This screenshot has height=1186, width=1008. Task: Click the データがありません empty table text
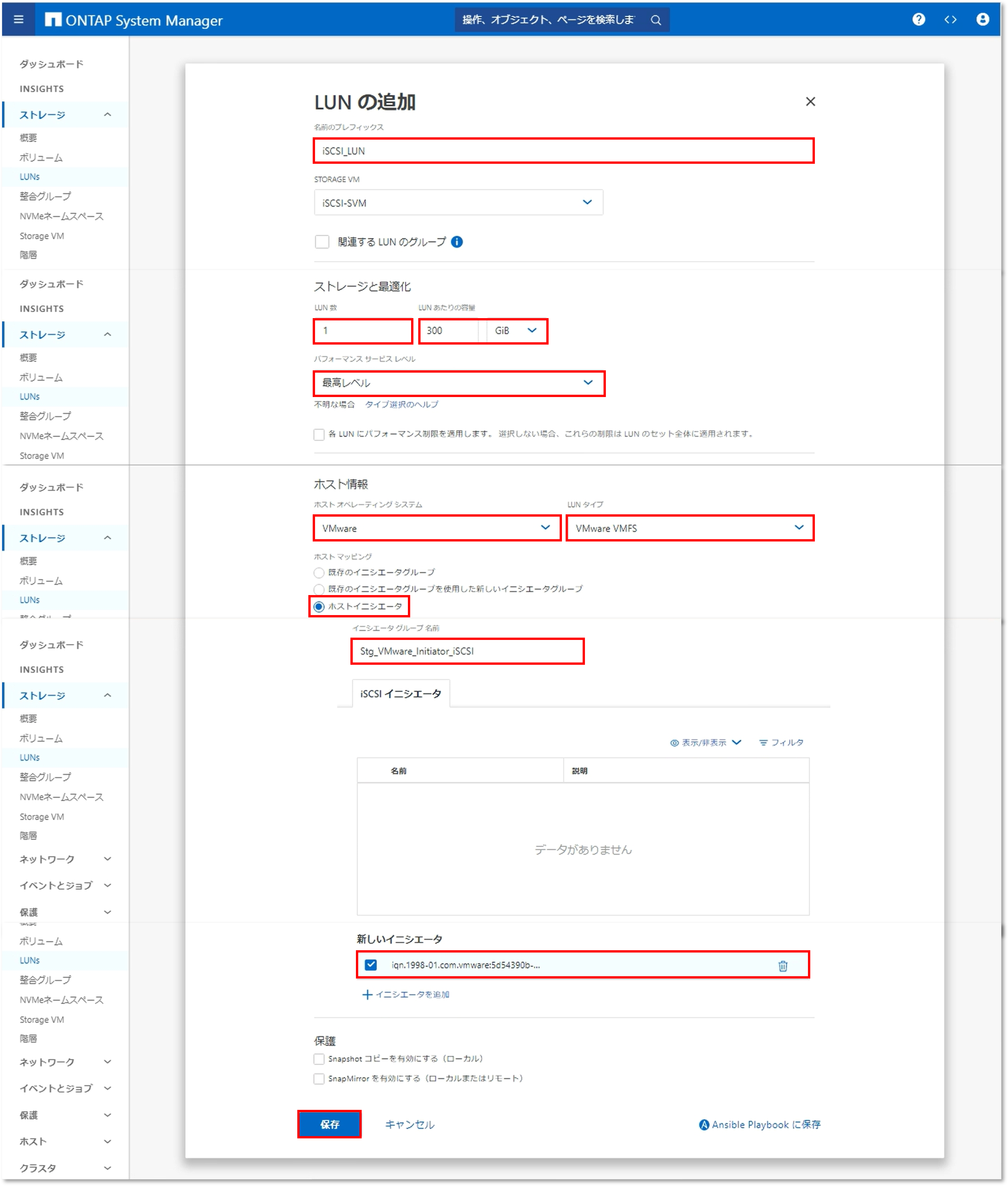[x=583, y=850]
